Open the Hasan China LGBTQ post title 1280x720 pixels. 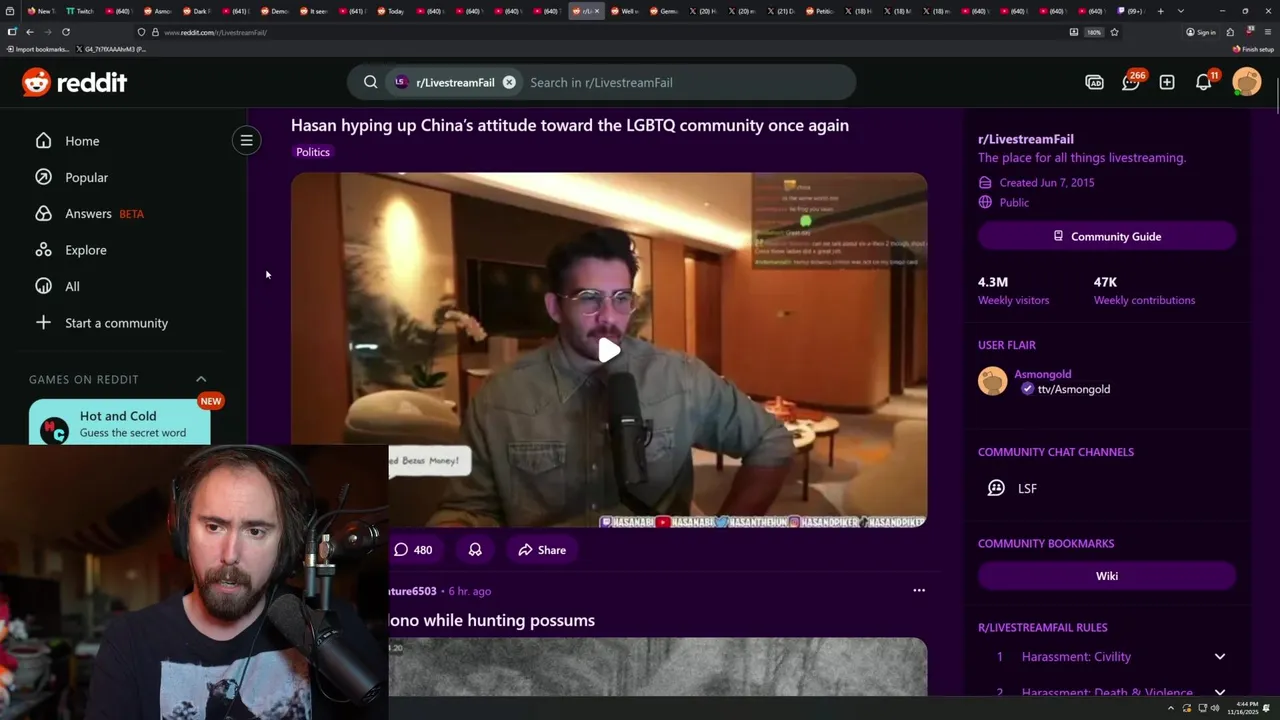(x=570, y=125)
